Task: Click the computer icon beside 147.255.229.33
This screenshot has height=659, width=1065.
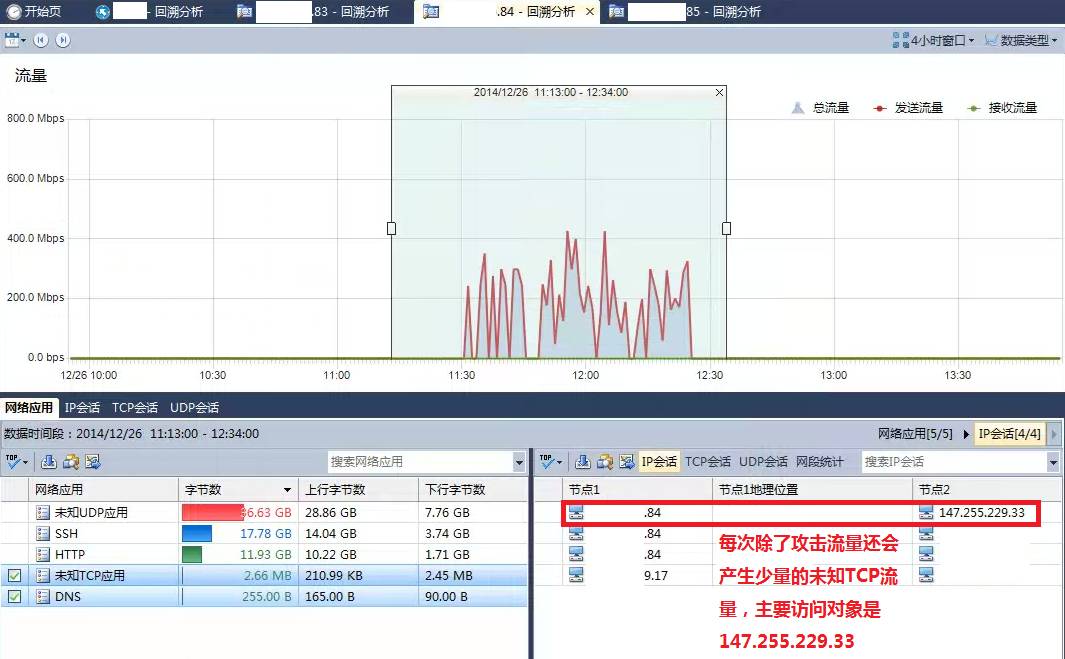Action: (x=926, y=512)
